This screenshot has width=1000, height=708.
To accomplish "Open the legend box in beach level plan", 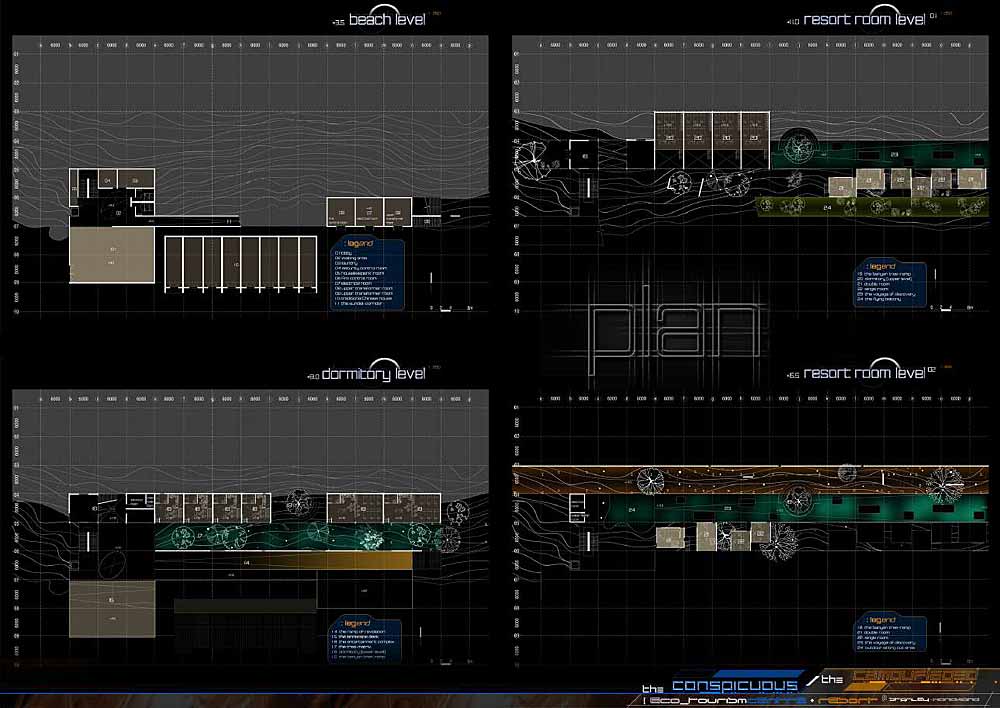I will (x=367, y=275).
